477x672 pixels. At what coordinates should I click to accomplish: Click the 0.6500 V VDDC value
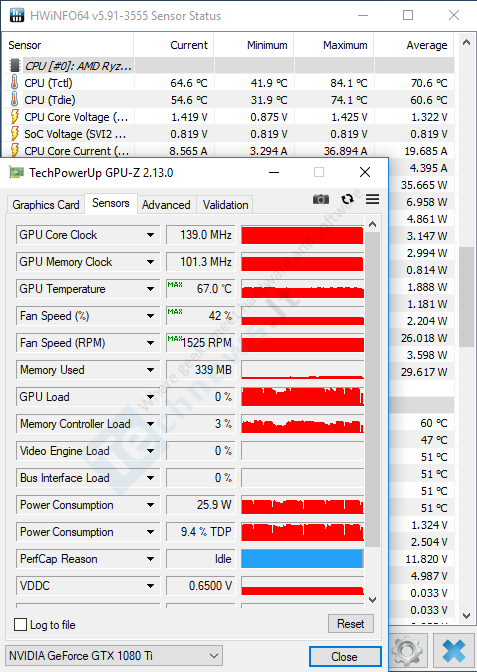coord(201,586)
